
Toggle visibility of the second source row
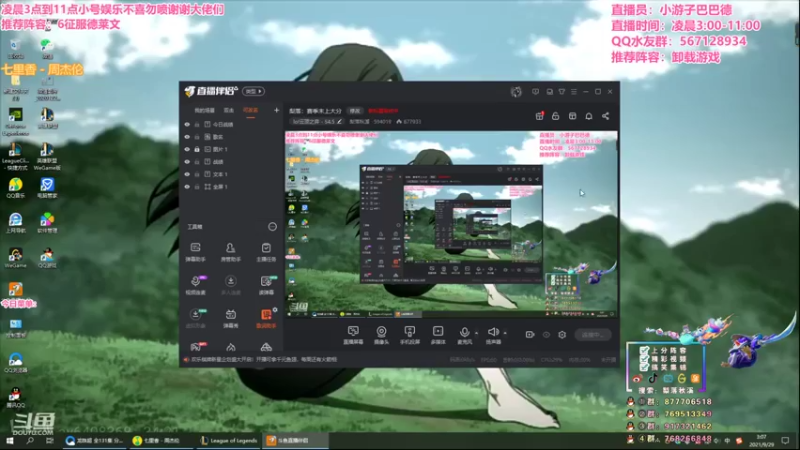[x=187, y=137]
